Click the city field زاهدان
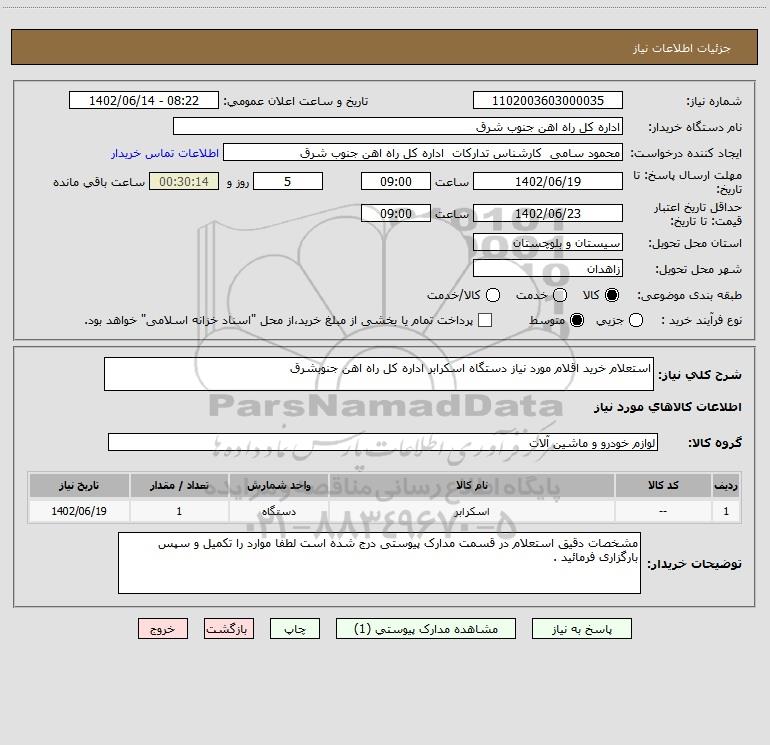The image size is (770, 745). point(548,269)
